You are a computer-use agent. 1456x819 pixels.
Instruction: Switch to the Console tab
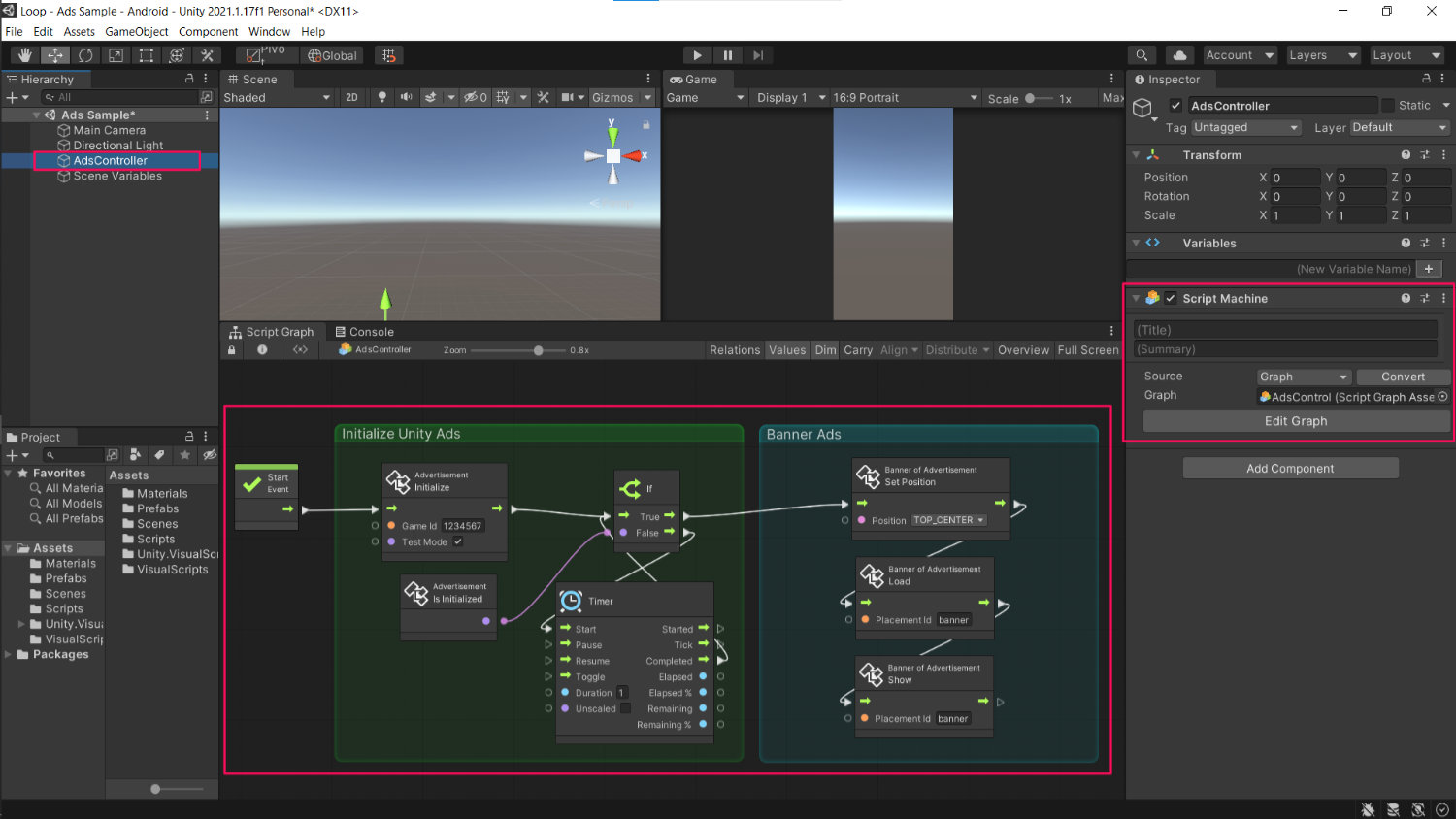(x=364, y=332)
